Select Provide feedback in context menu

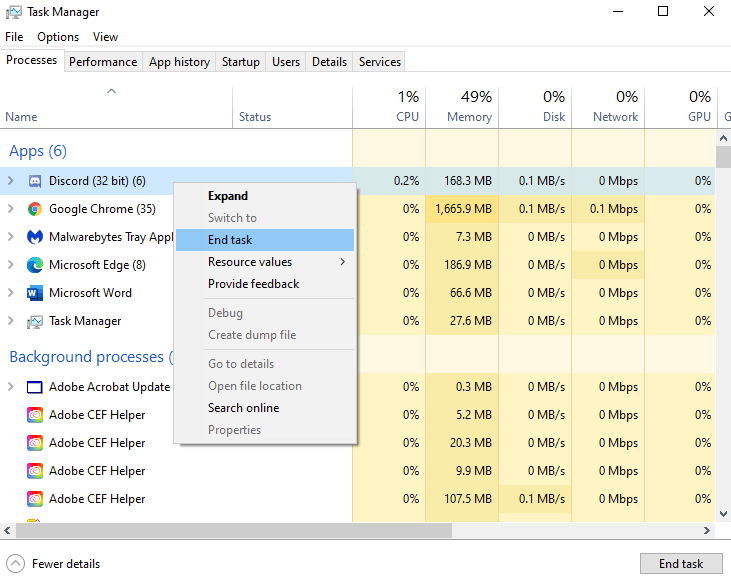click(265, 284)
